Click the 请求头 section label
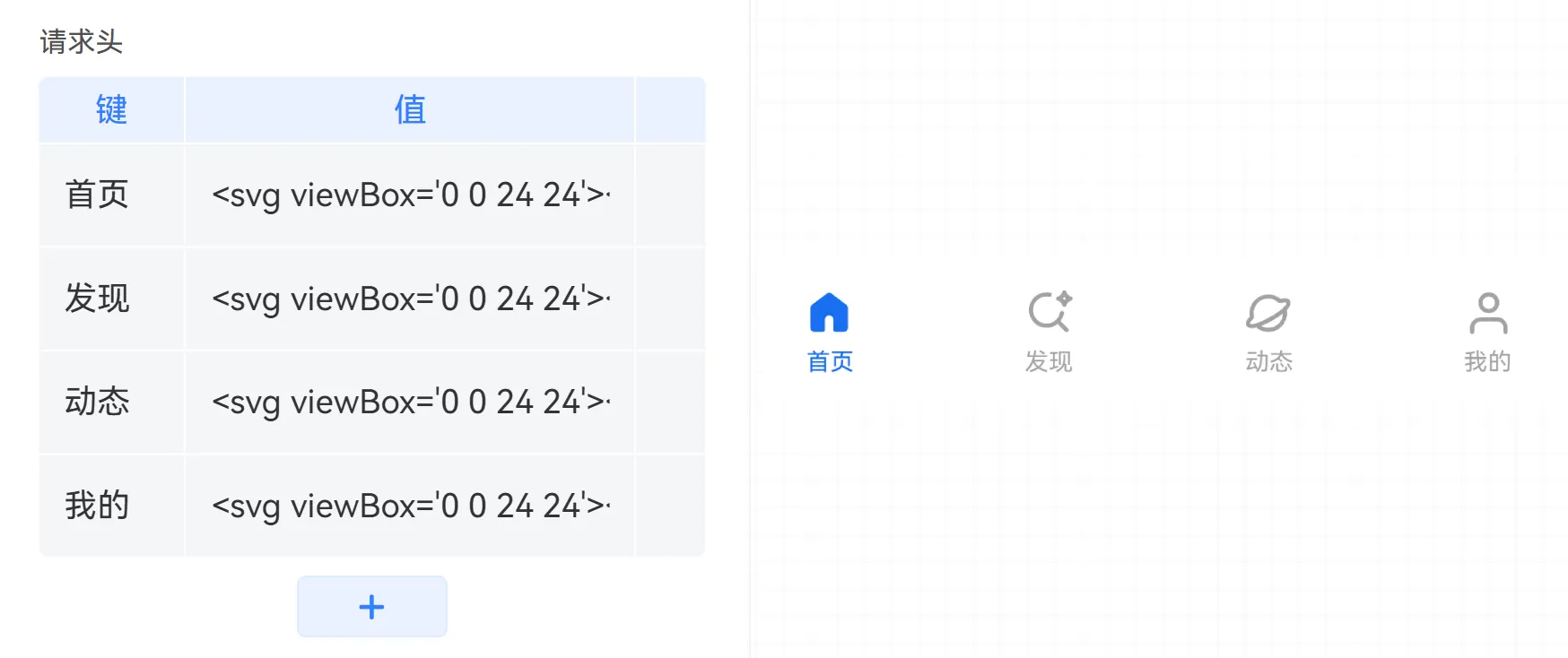This screenshot has height=658, width=1568. (x=81, y=41)
